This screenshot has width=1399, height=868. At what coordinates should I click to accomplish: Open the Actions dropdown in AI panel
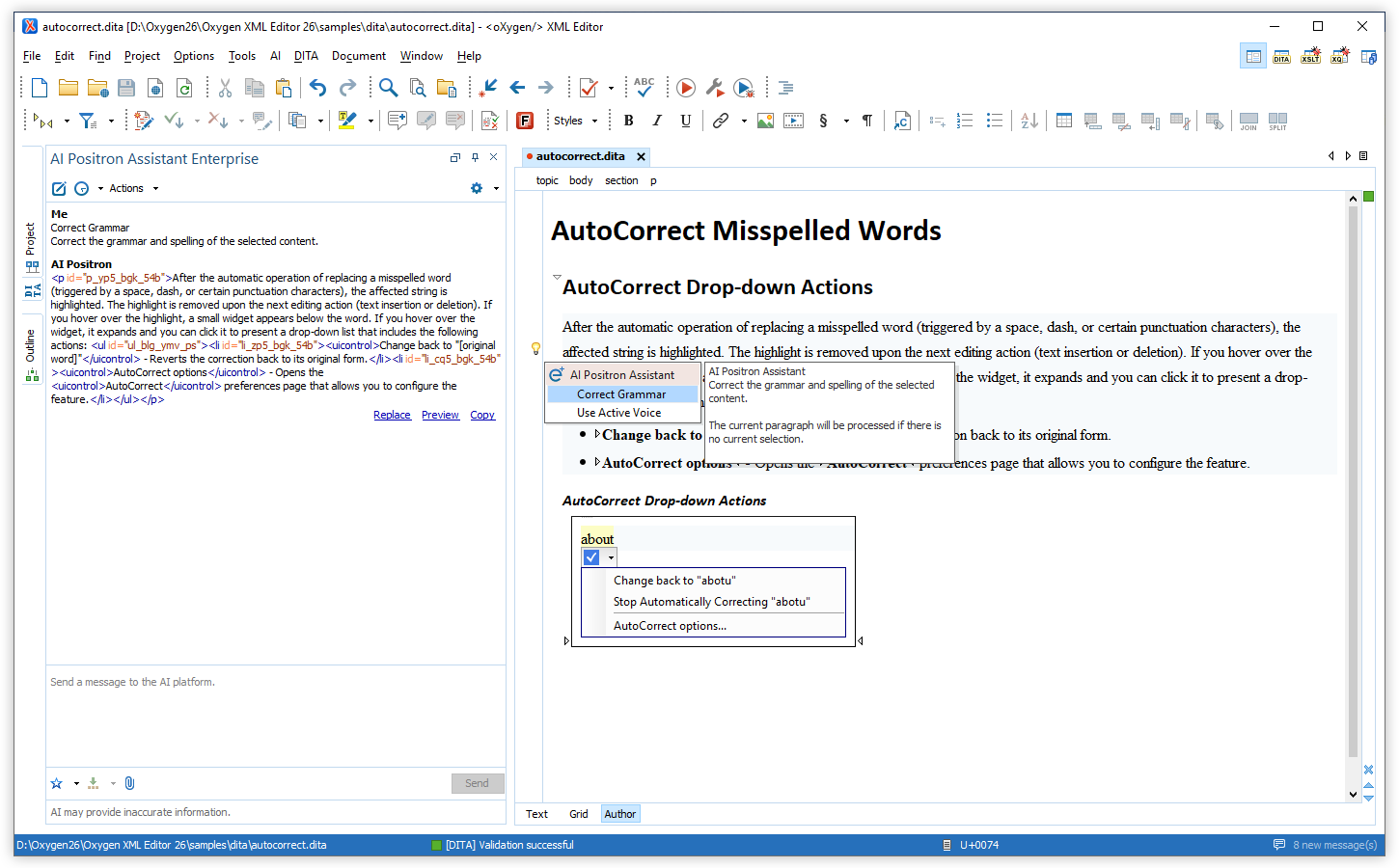coord(133,188)
